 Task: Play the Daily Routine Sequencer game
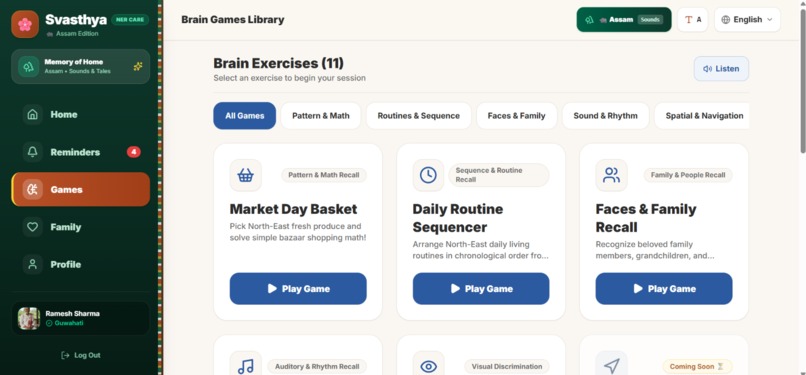(481, 289)
